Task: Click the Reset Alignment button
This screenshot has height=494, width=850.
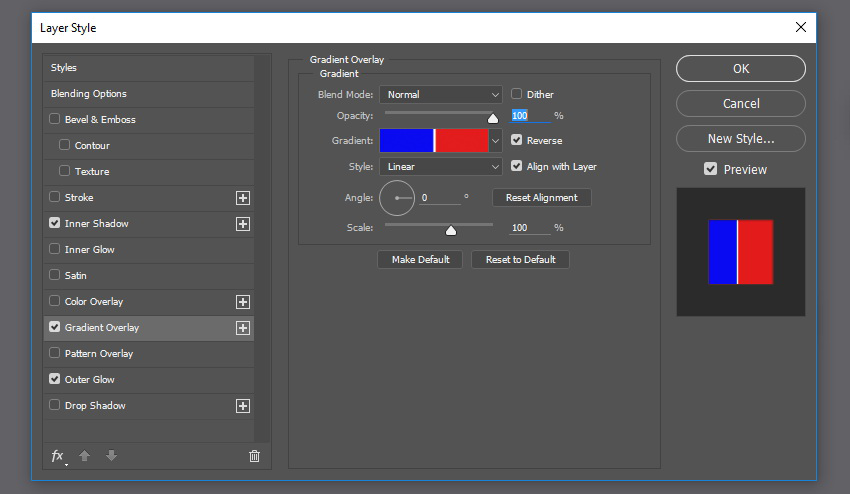Action: tap(542, 198)
